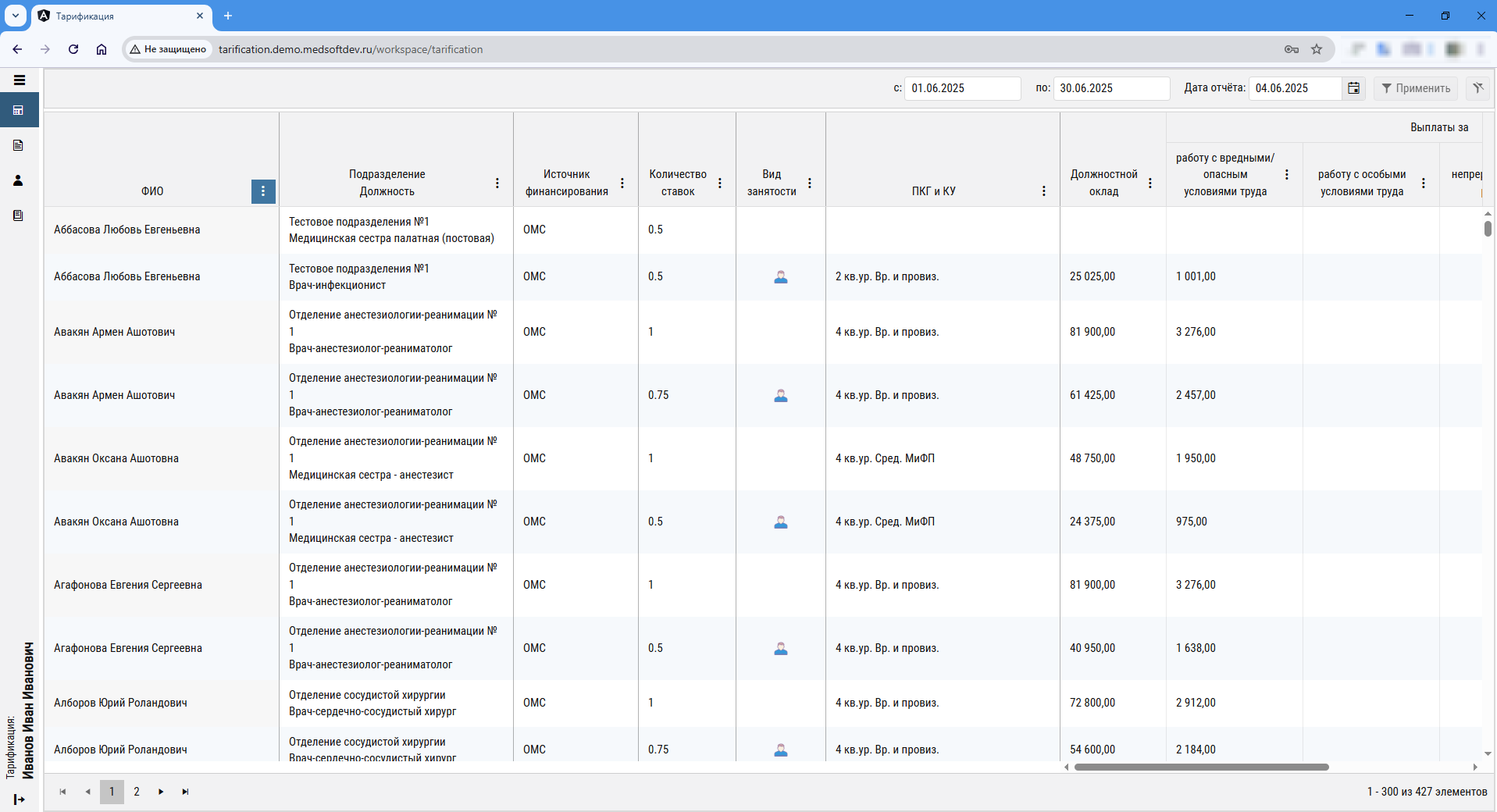This screenshot has width=1497, height=812.
Task: Go to page 2 of table
Action: coord(137,792)
